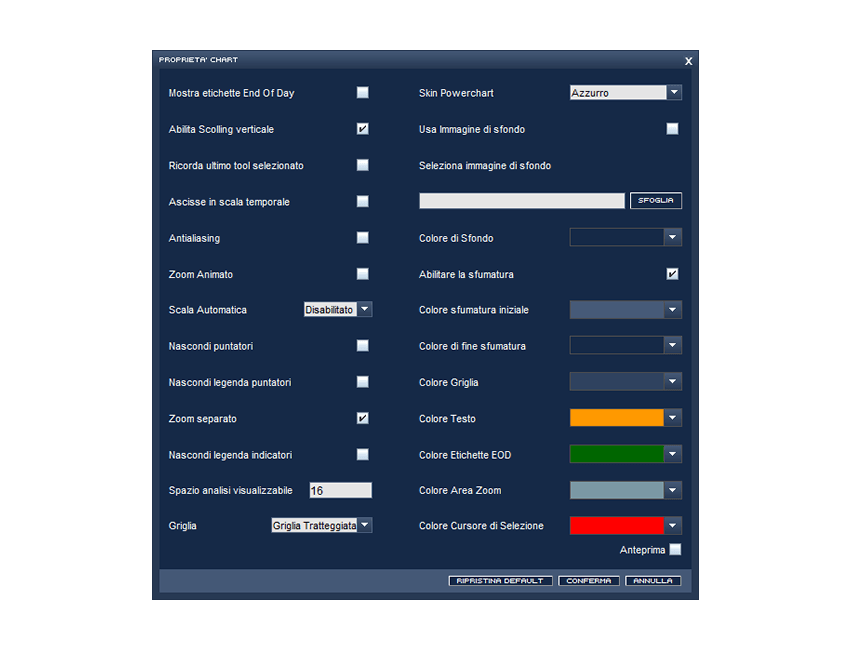Viewport: 850px width, 650px height.
Task: Click the Ripristina Default button
Action: click(500, 581)
